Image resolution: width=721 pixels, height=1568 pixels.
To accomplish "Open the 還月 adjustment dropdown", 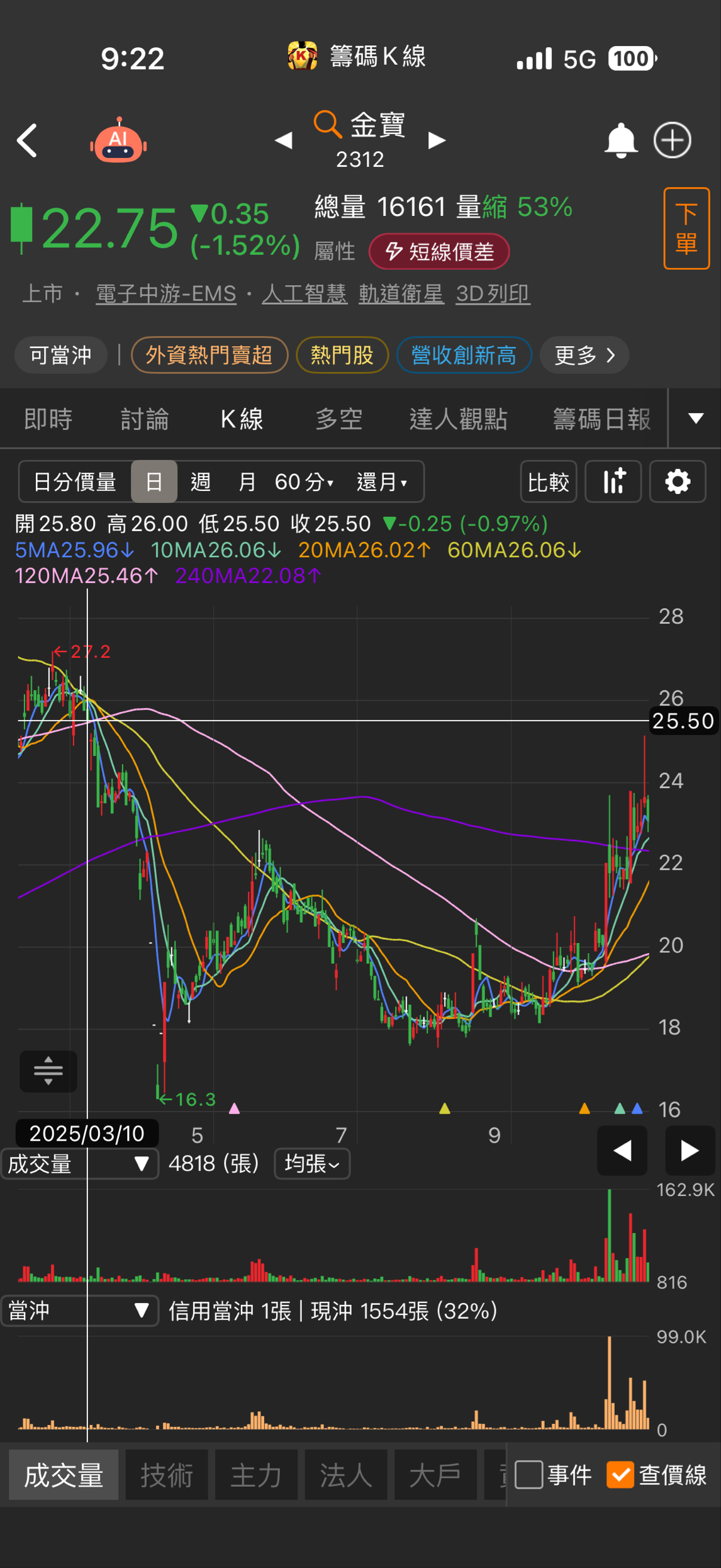I will point(382,482).
